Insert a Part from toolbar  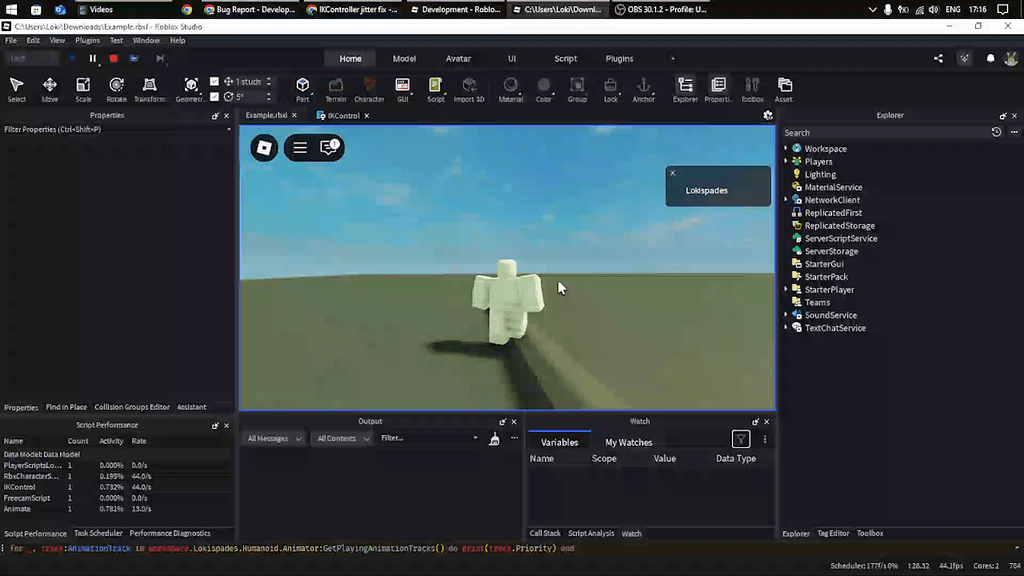point(302,89)
